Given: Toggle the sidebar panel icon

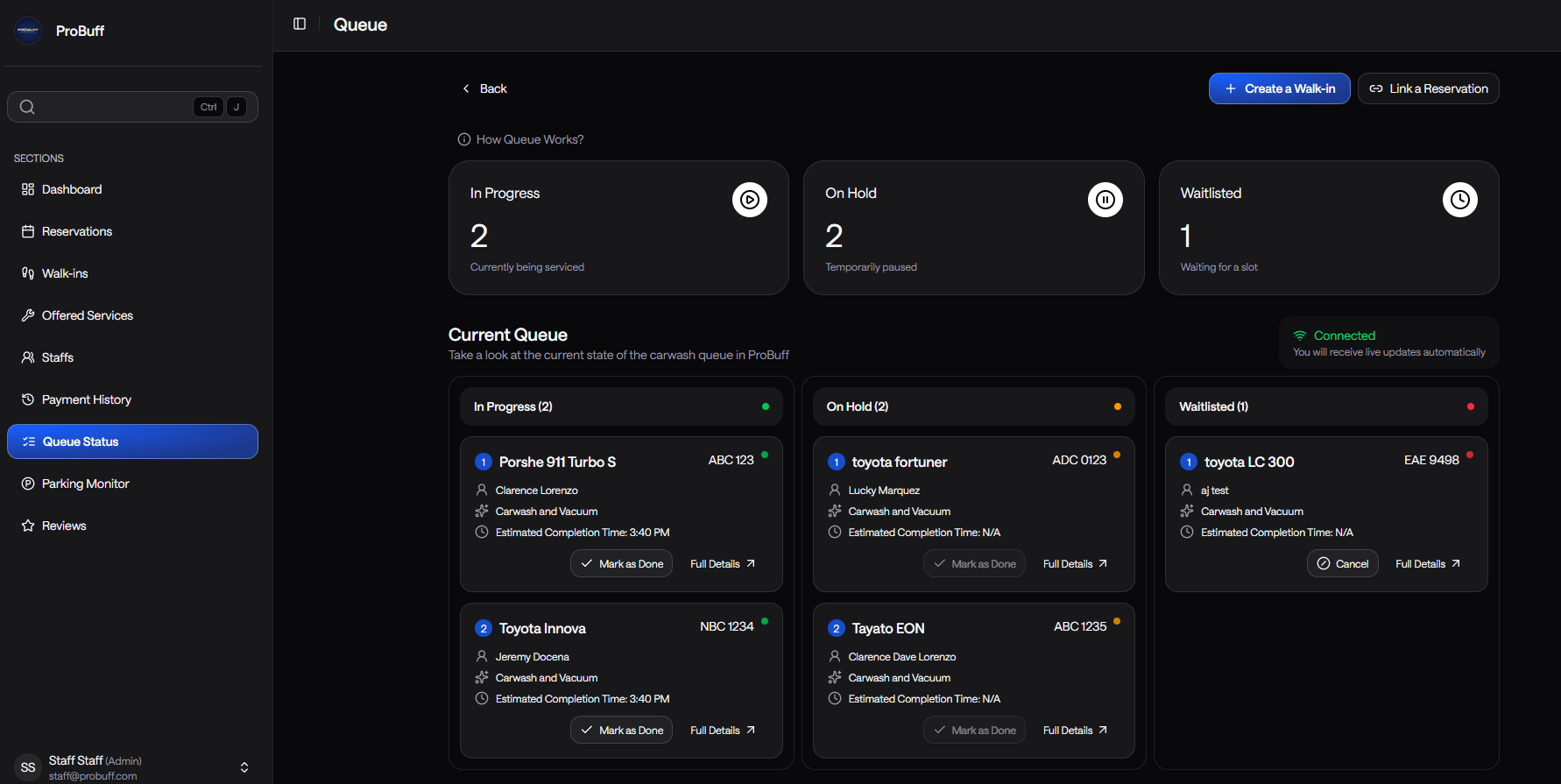Looking at the screenshot, I should tap(300, 24).
